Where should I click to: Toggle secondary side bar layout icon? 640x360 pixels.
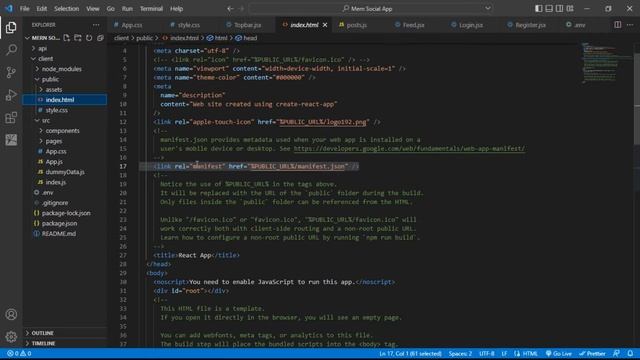pos(560,9)
